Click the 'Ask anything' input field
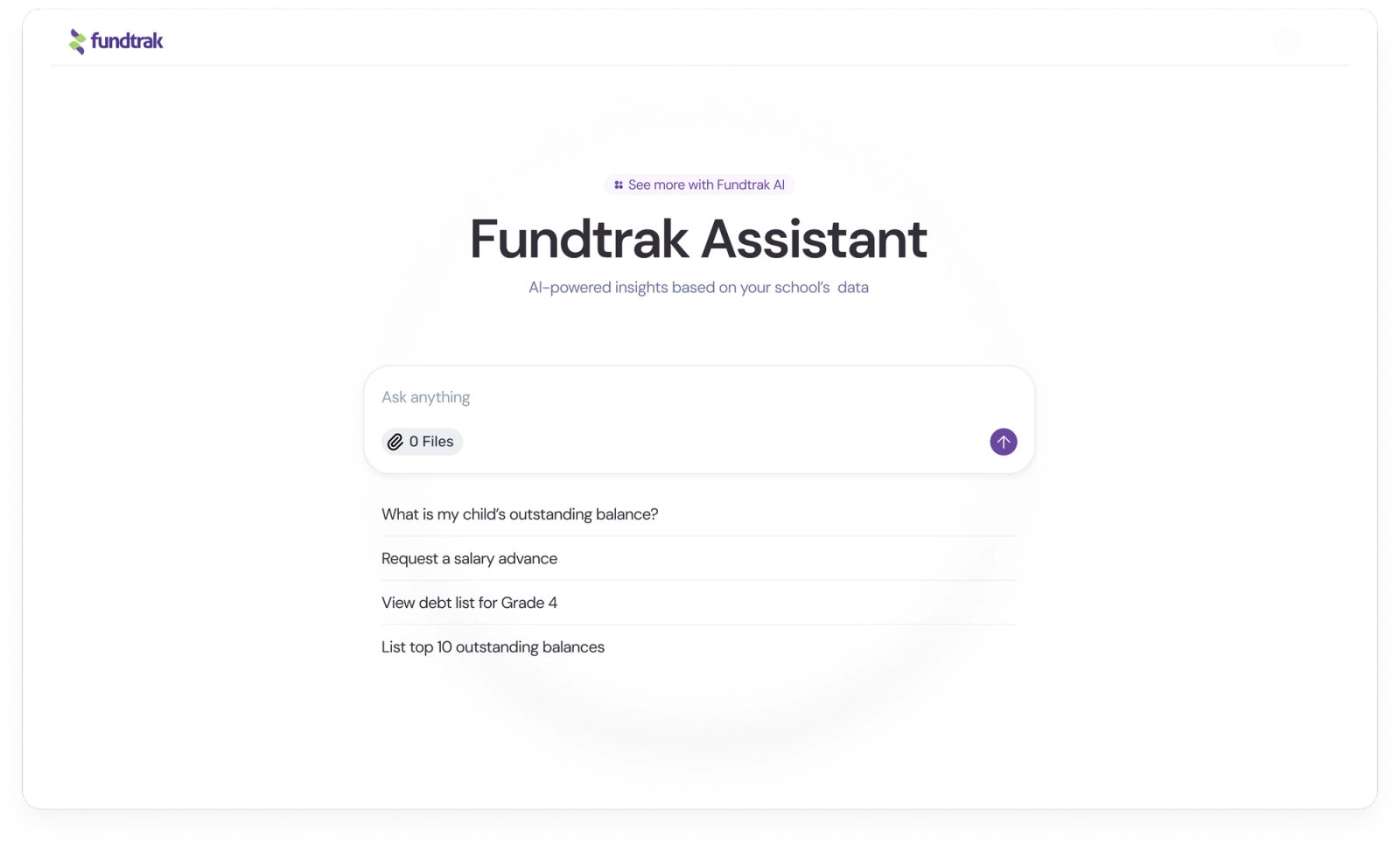1400x845 pixels. [698, 397]
